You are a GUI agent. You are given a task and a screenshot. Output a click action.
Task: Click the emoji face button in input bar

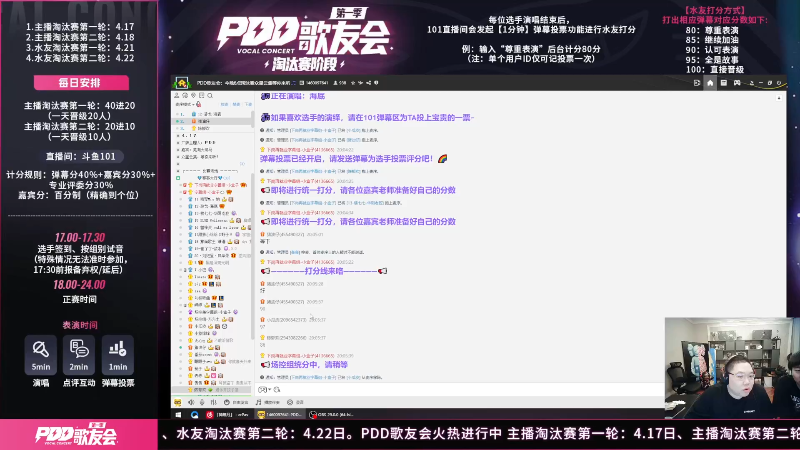pyautogui.click(x=262, y=390)
